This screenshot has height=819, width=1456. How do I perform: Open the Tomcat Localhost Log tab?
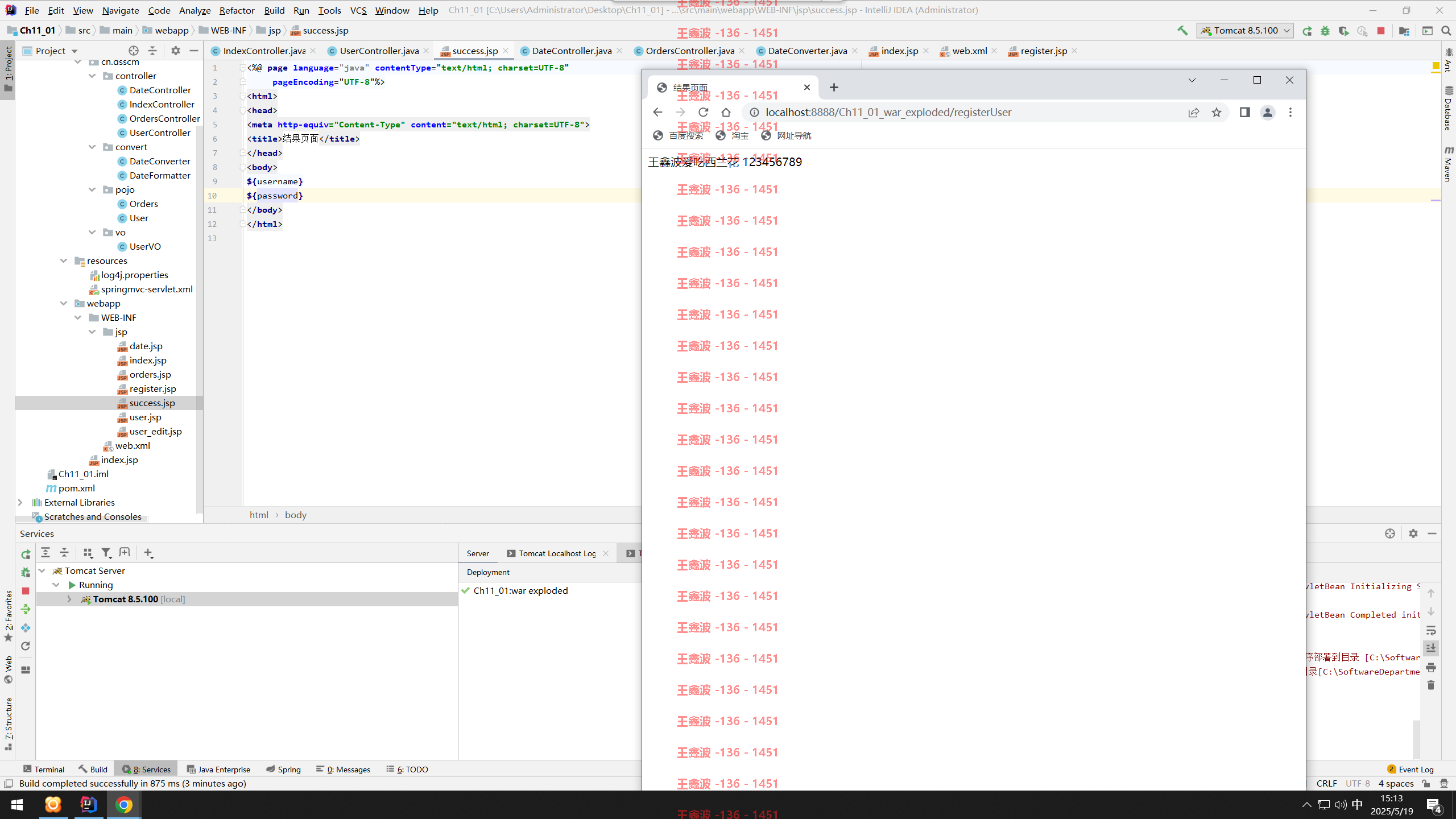tap(557, 553)
